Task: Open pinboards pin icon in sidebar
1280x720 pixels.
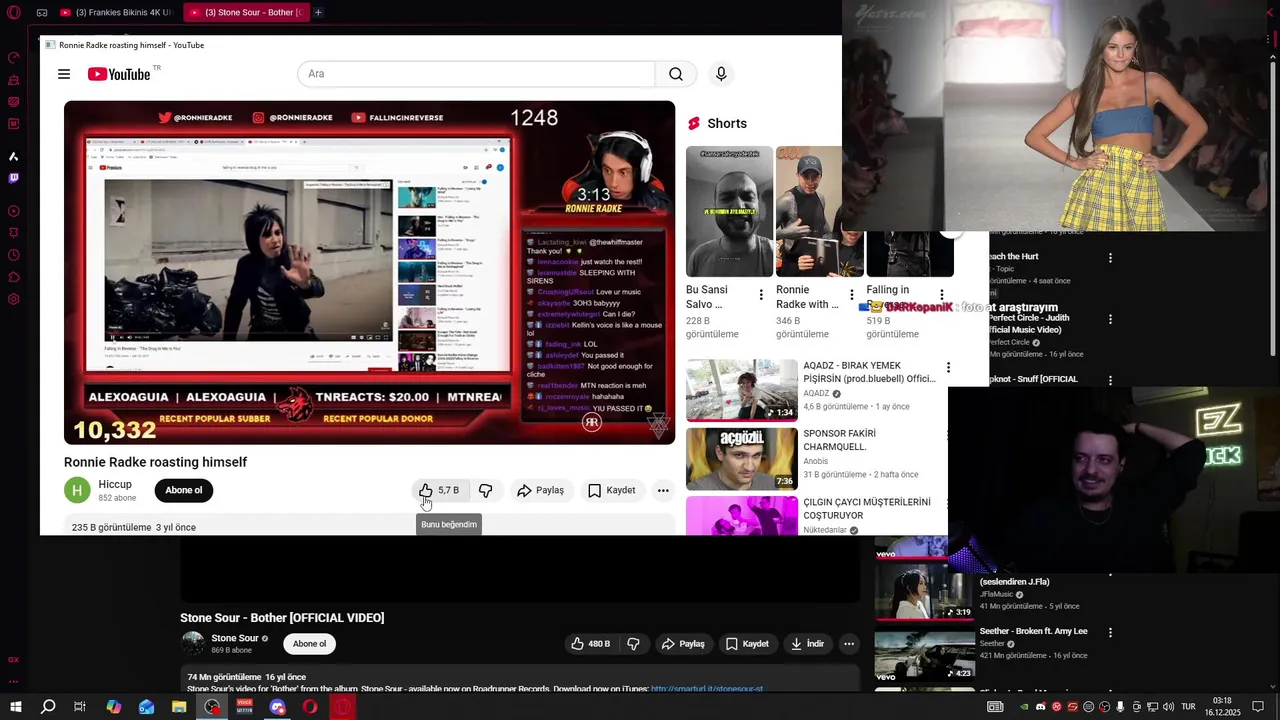Action: (x=14, y=233)
